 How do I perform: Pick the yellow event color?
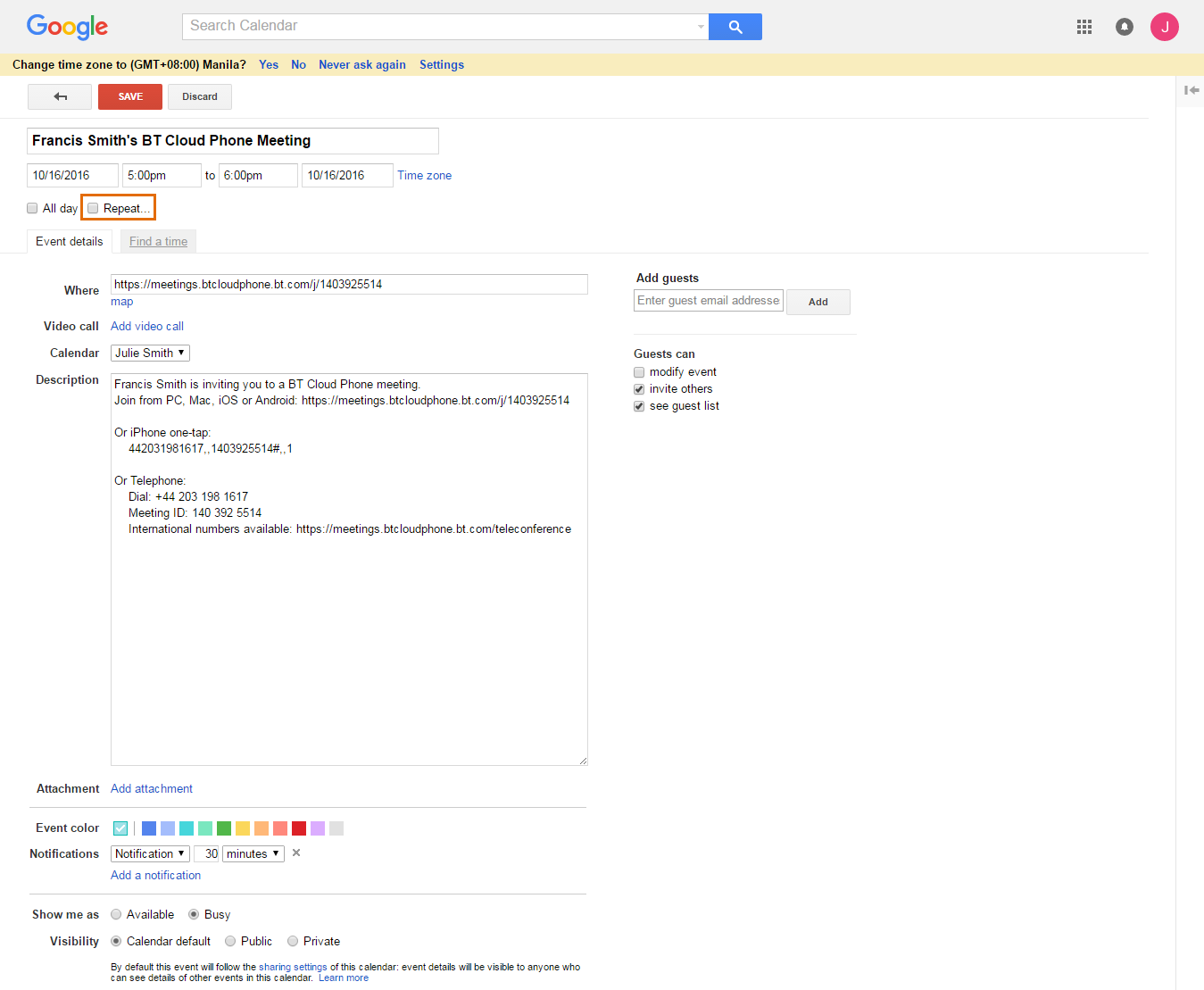pyautogui.click(x=243, y=828)
